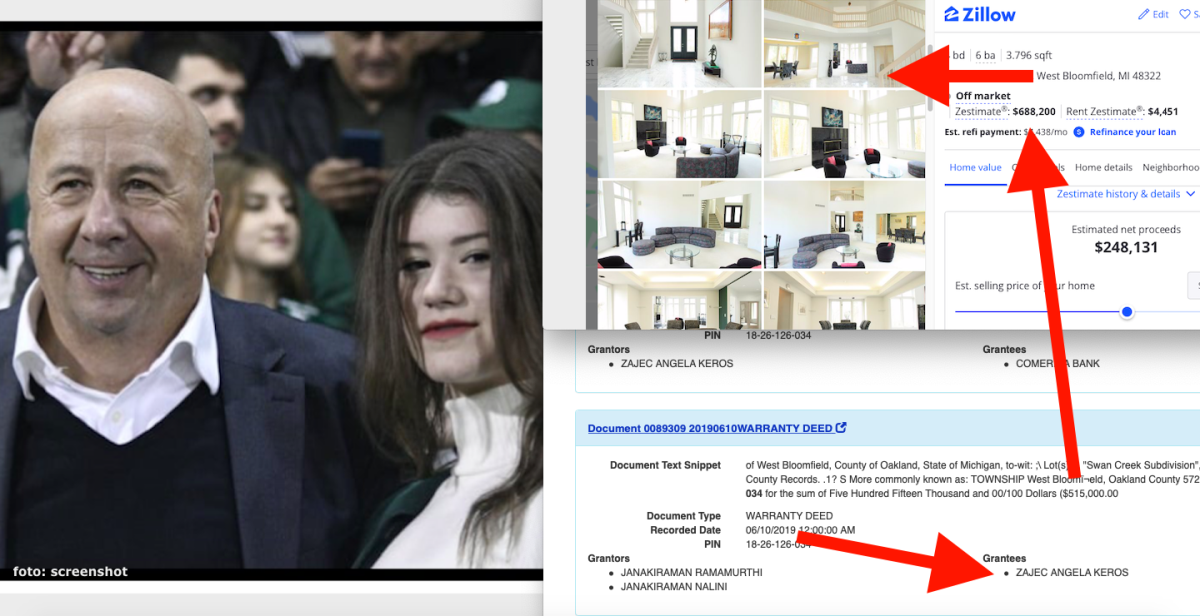This screenshot has height=616, width=1200.
Task: Open the staircase and front door photo
Action: pos(680,42)
